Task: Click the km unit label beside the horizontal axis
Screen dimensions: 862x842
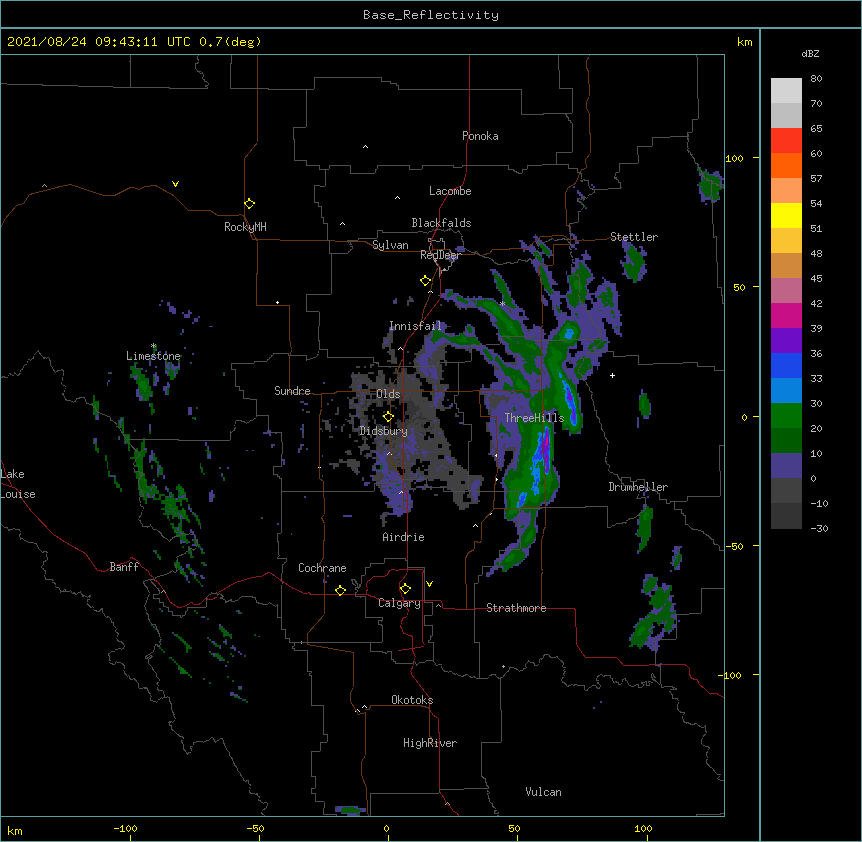Action: pos(15,830)
